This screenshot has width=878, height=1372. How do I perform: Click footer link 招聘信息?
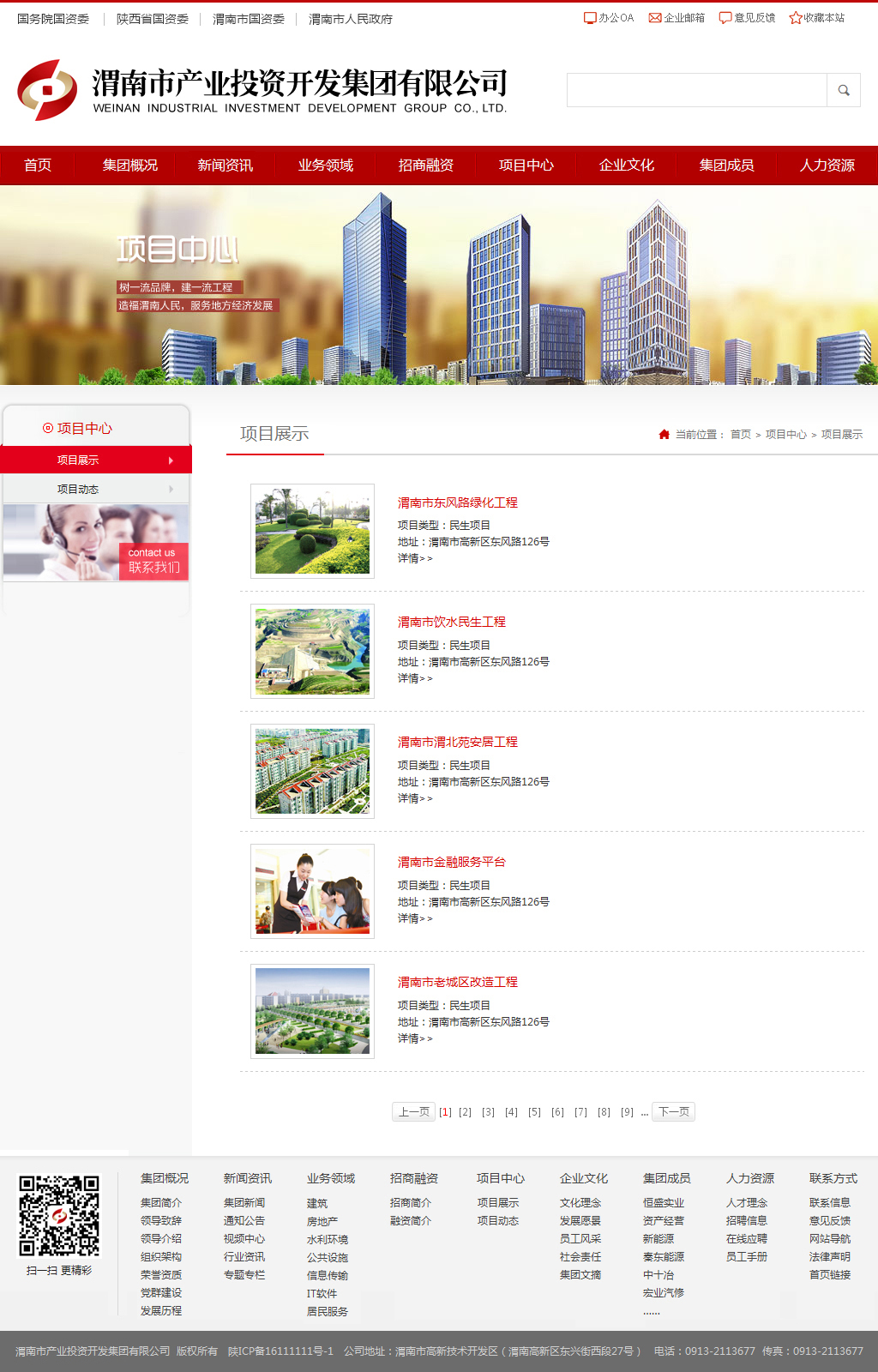(747, 1221)
